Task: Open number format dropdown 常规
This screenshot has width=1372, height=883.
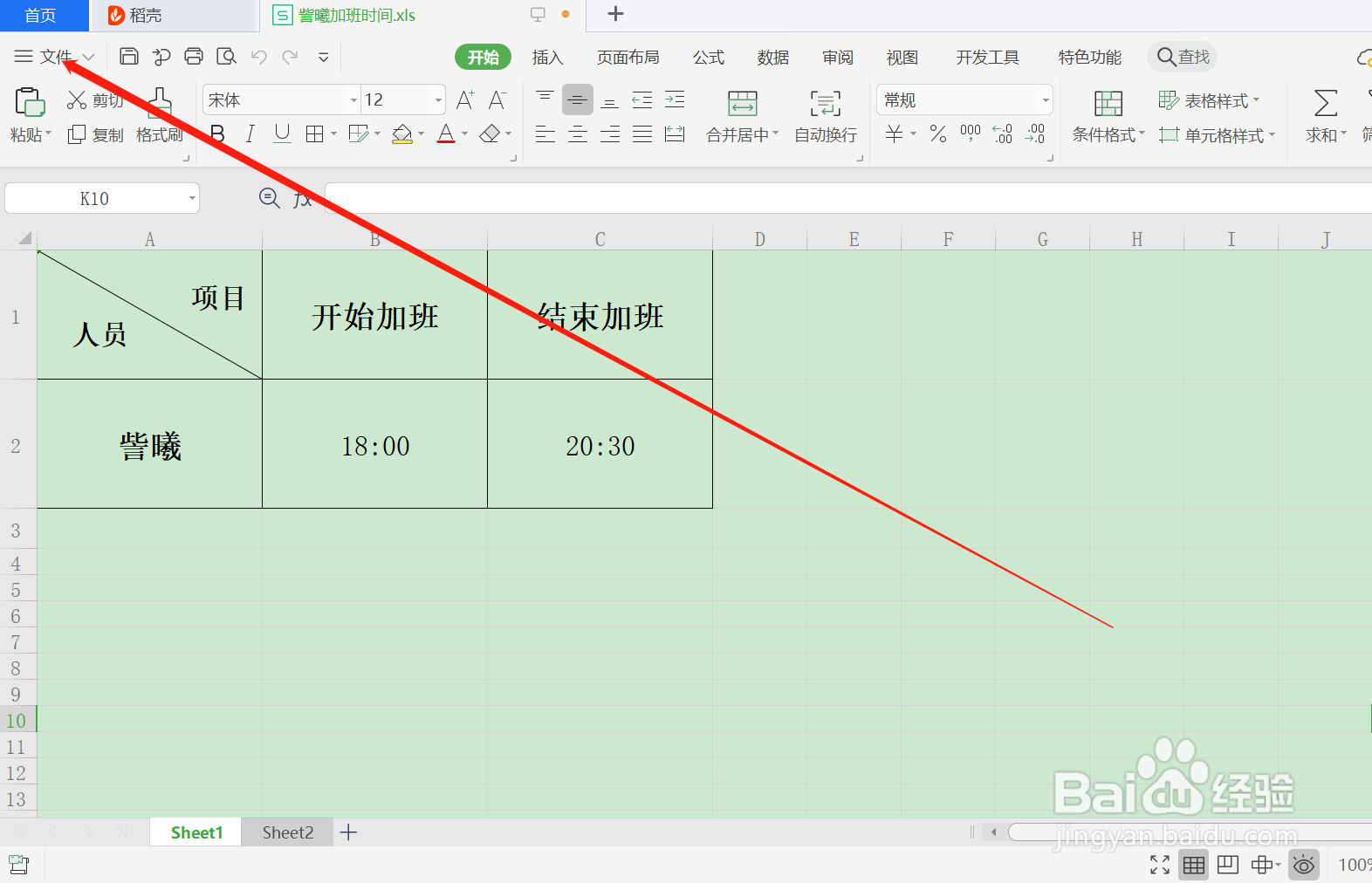Action: coord(964,99)
